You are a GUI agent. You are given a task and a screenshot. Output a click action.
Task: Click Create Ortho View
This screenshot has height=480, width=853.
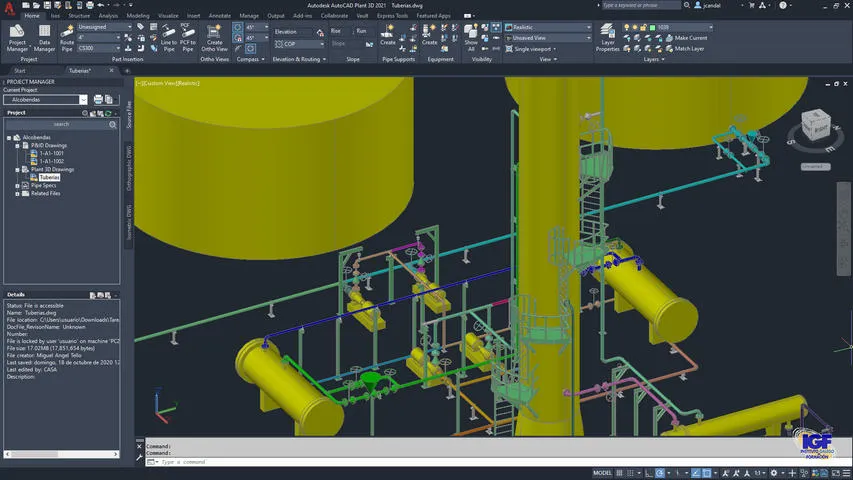pyautogui.click(x=214, y=38)
